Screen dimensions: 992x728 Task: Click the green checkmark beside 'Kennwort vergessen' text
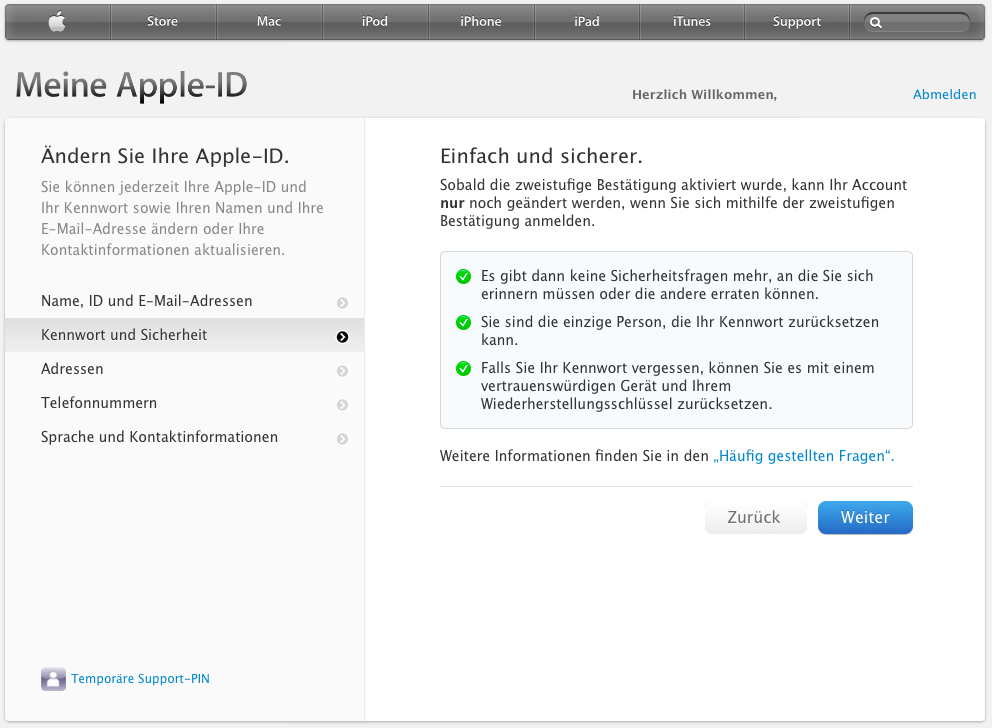[464, 368]
